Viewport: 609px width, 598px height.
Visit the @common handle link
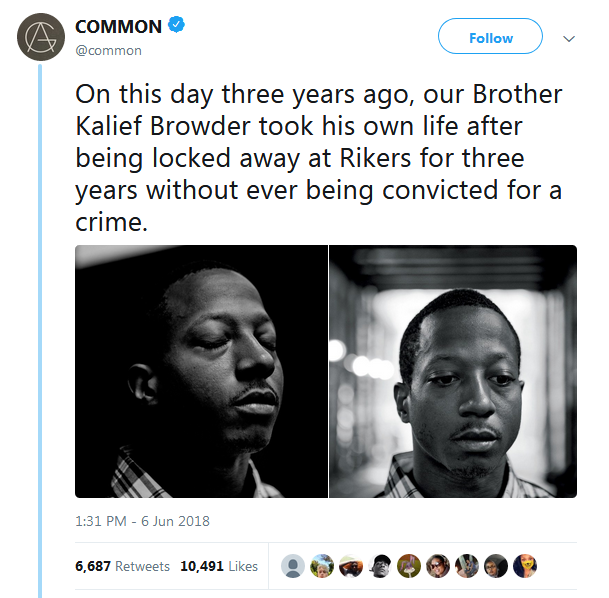pos(108,50)
